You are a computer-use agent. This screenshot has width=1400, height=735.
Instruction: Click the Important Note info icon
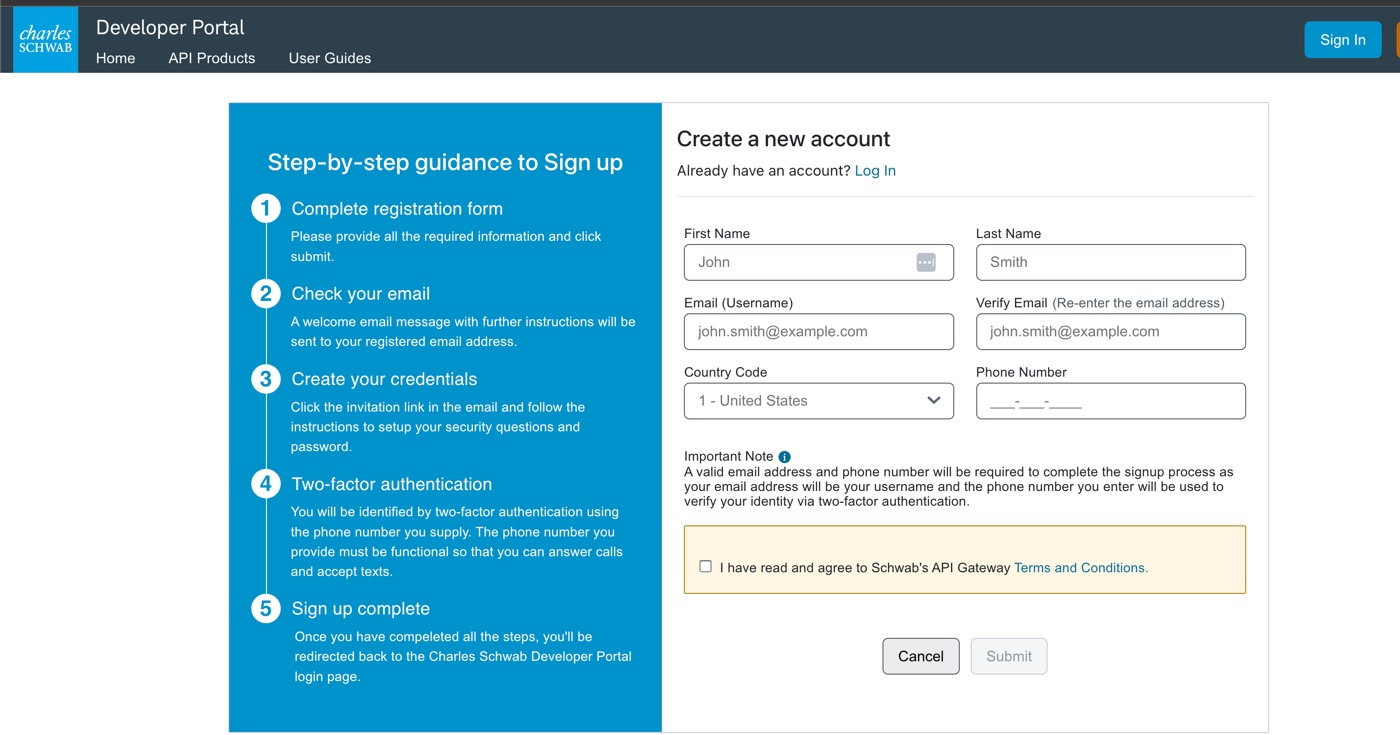(784, 457)
